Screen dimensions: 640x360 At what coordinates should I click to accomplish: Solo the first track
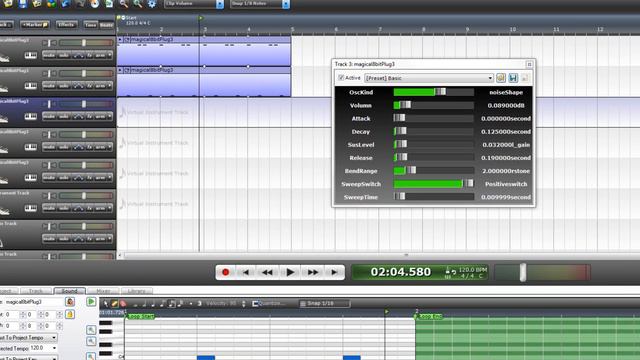pyautogui.click(x=64, y=55)
